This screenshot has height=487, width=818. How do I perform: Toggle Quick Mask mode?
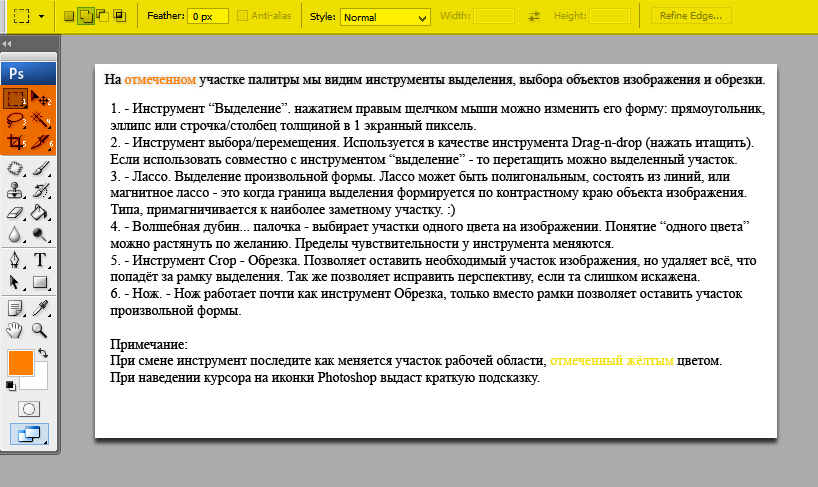[29, 409]
